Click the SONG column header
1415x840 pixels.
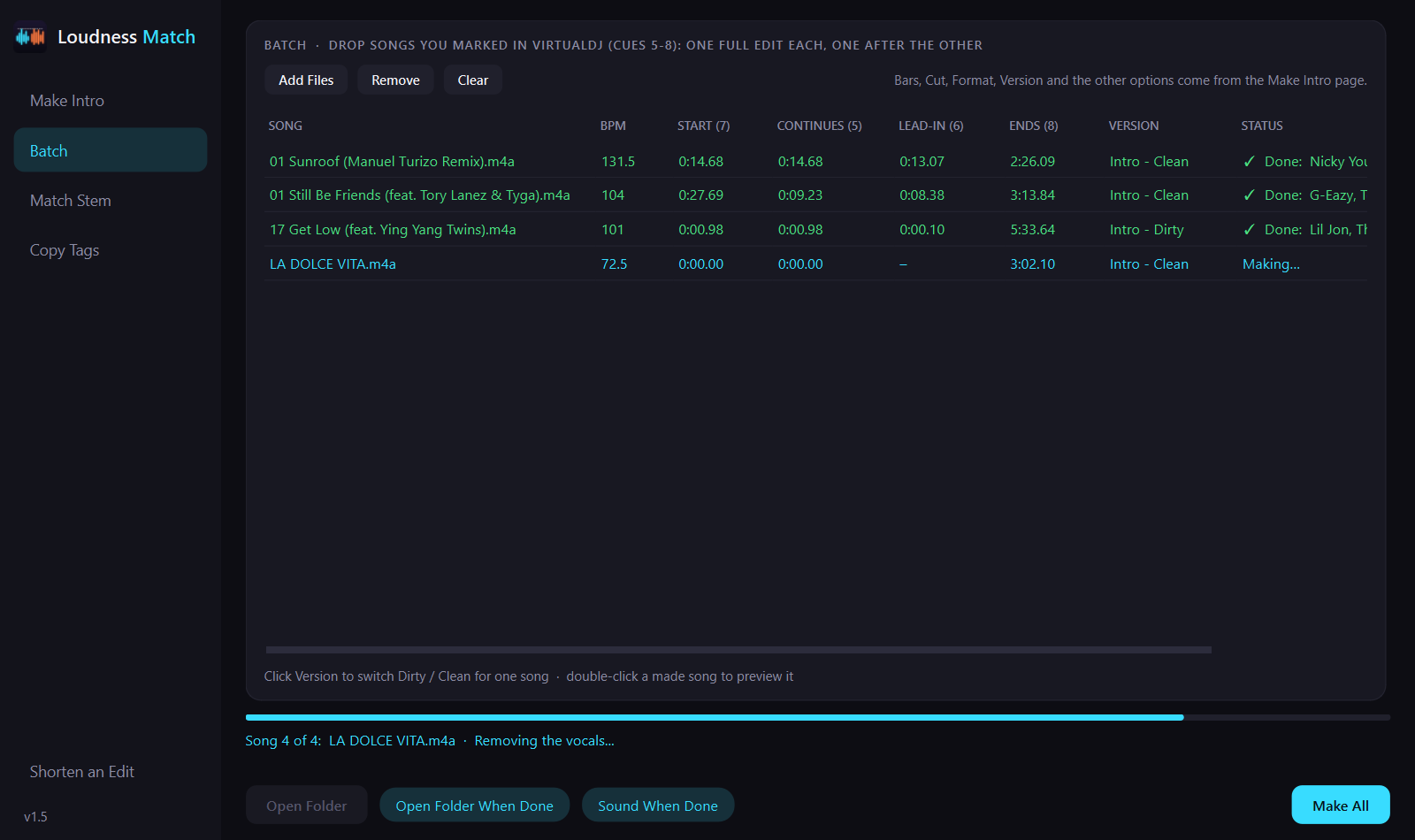[286, 126]
